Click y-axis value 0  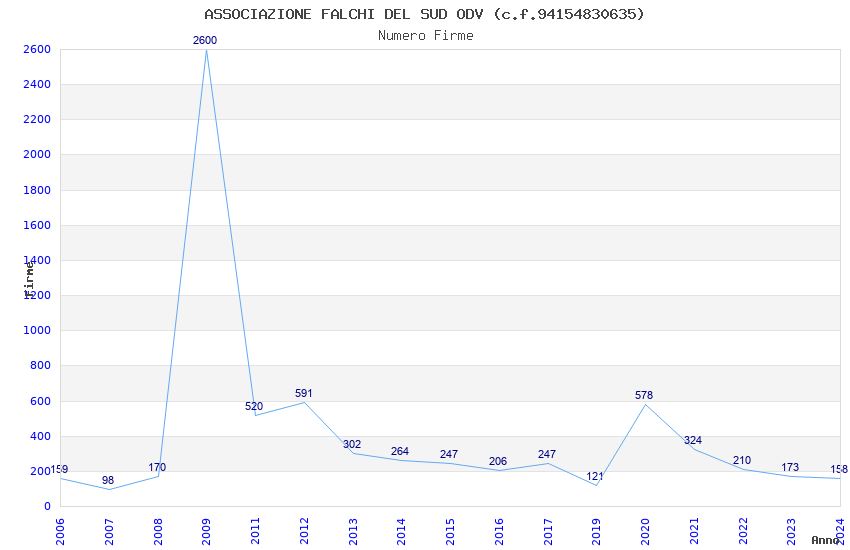pyautogui.click(x=47, y=507)
